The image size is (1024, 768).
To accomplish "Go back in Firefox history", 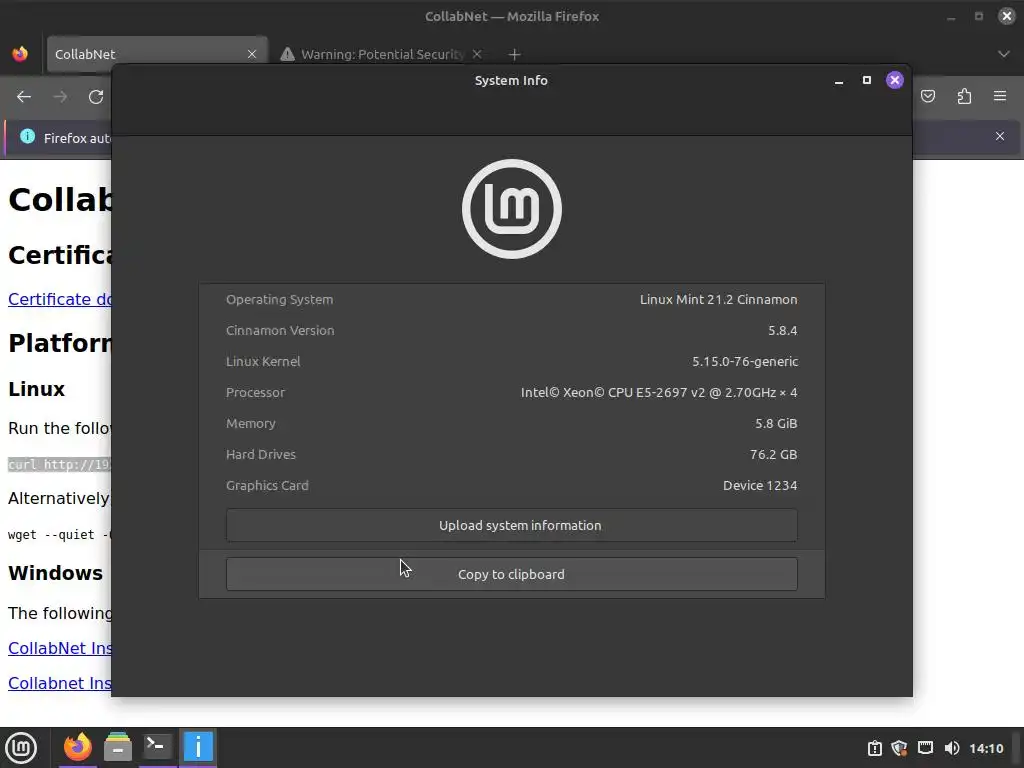I will (x=24, y=97).
